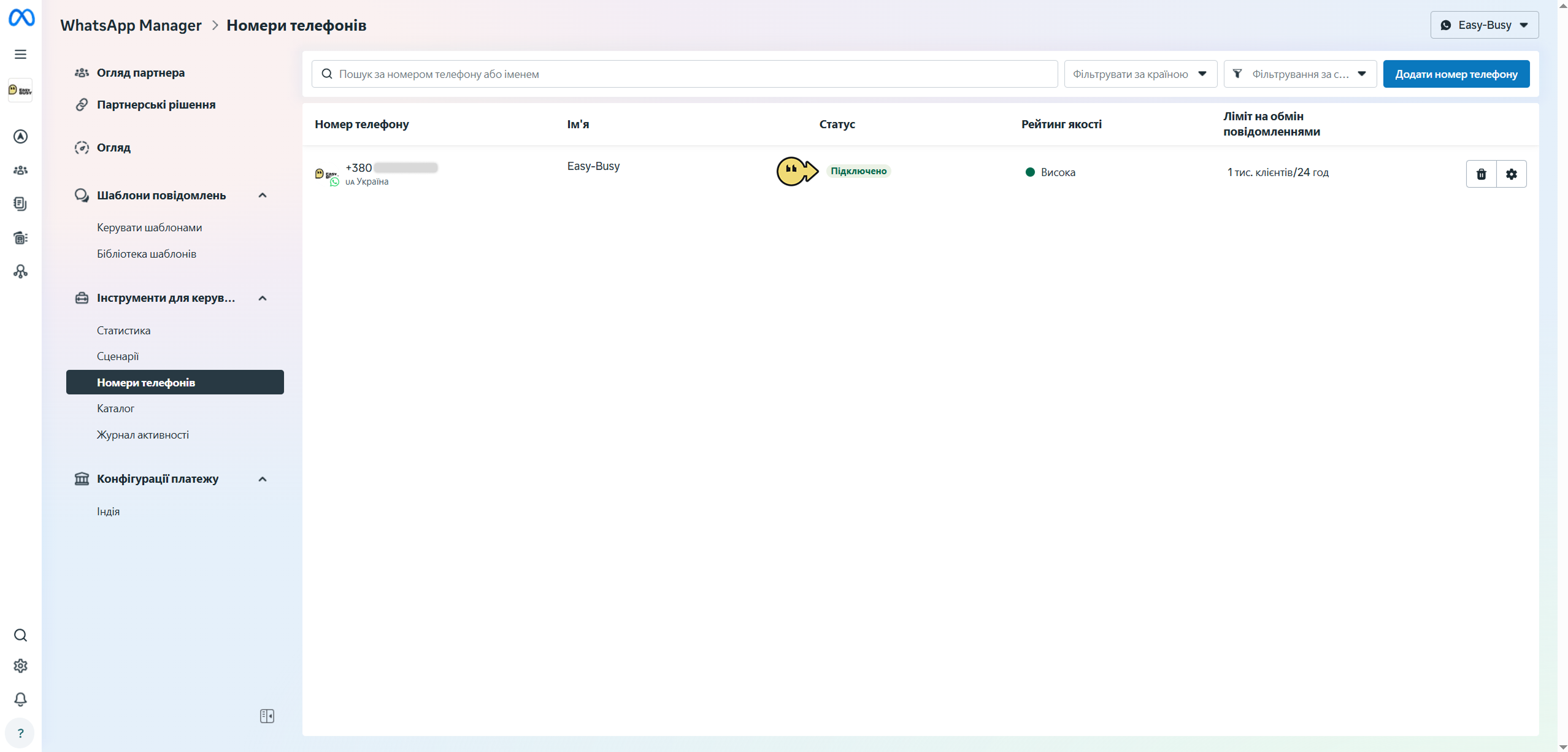Open Фільтрування за статусом dropdown
The height and width of the screenshot is (752, 1568).
pos(1300,74)
